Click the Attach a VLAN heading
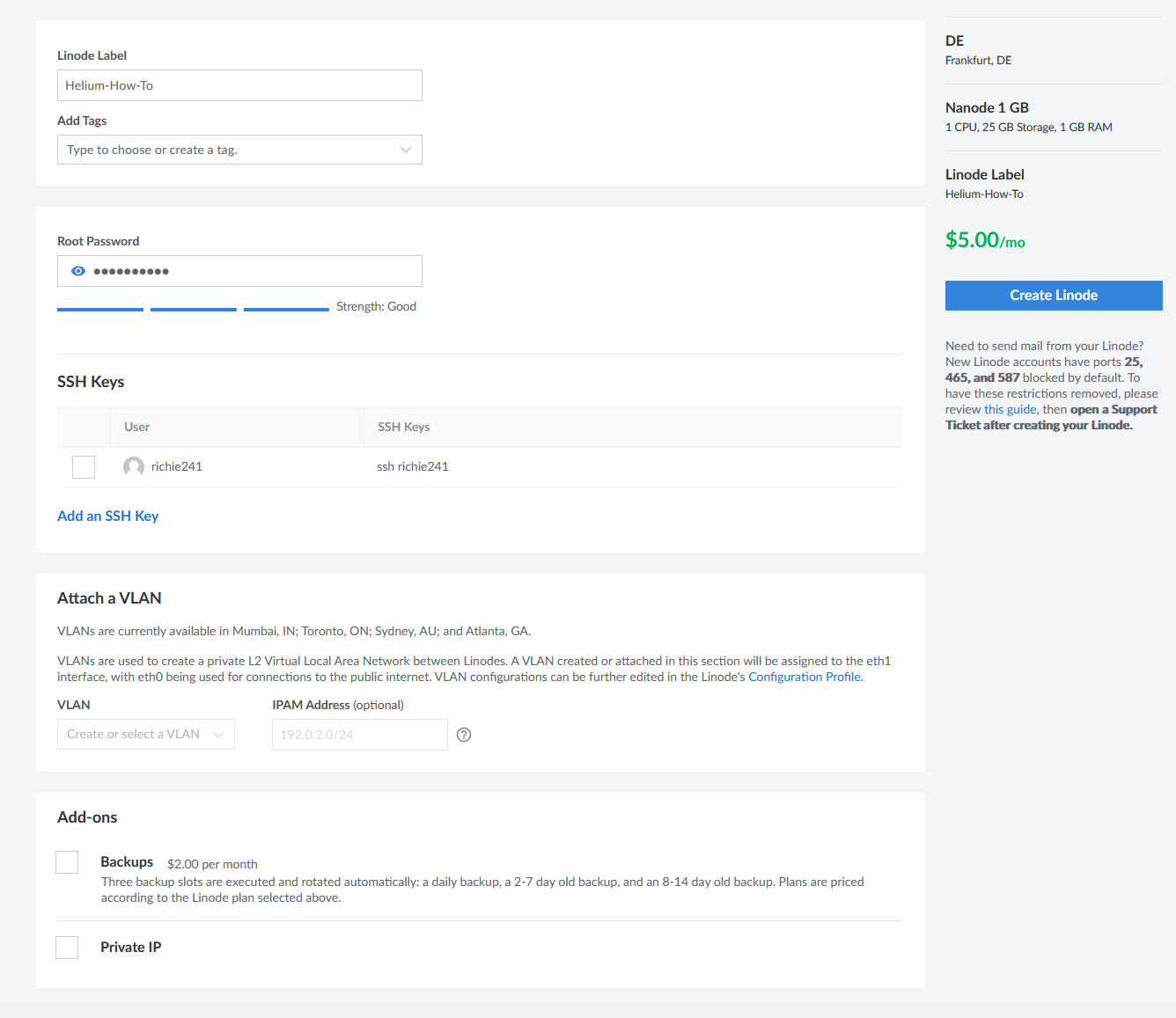1176x1018 pixels. (x=109, y=598)
